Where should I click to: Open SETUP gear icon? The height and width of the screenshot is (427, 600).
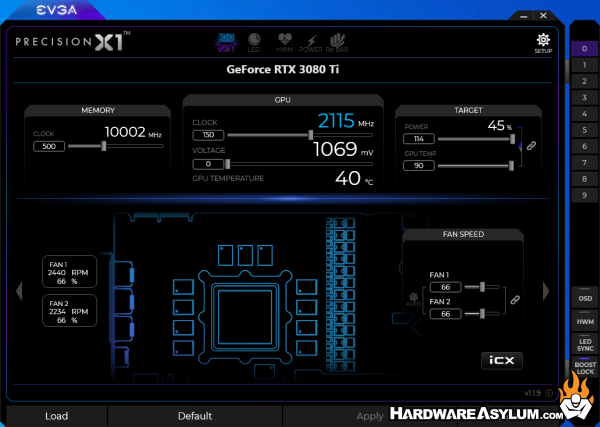[543, 44]
